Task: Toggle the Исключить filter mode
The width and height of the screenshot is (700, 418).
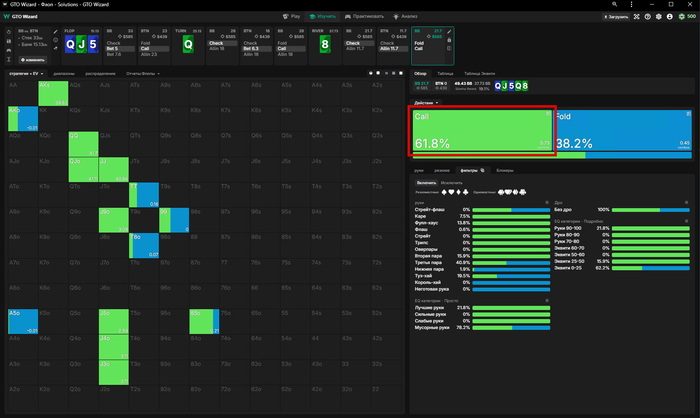Action: coord(451,184)
